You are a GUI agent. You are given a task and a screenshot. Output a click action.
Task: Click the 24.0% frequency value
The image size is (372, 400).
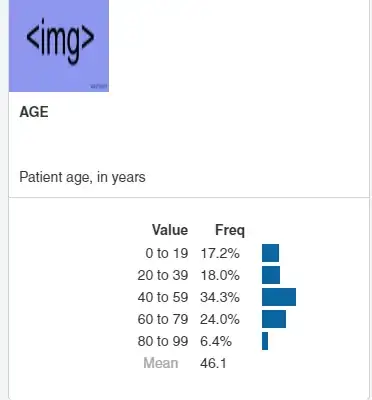(x=220, y=319)
